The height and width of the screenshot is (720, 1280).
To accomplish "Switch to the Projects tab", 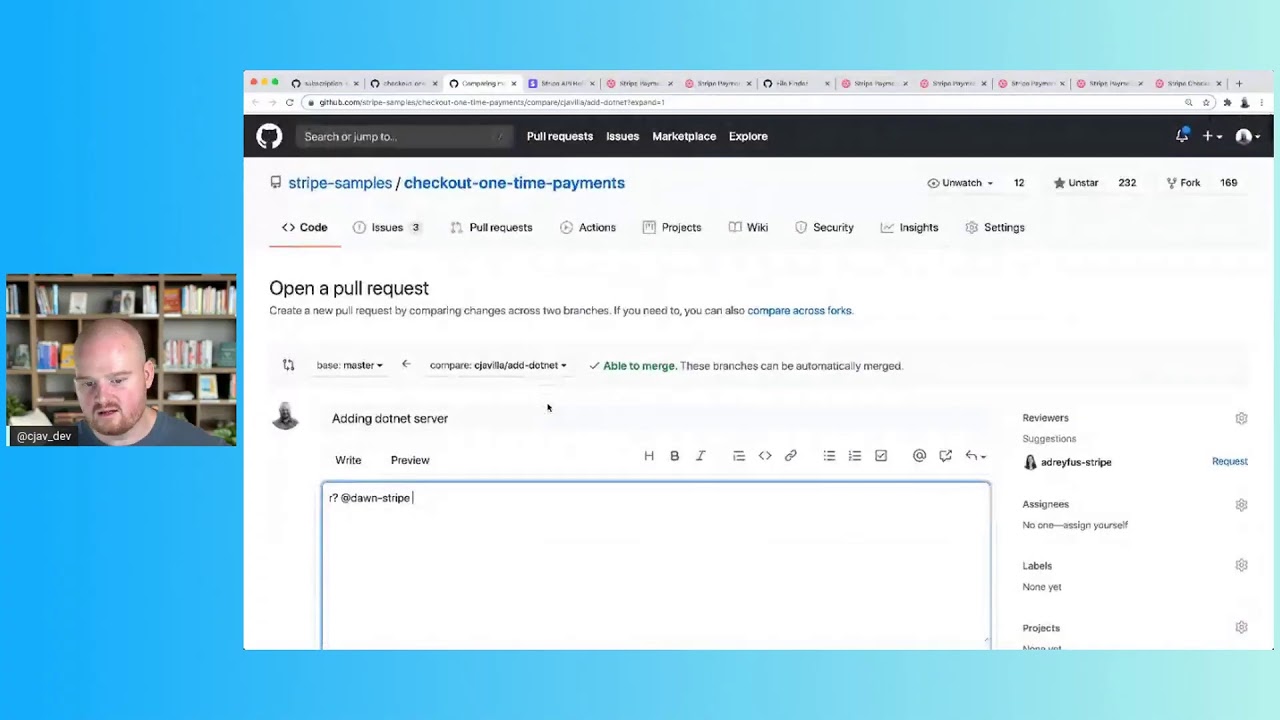I will [x=672, y=227].
